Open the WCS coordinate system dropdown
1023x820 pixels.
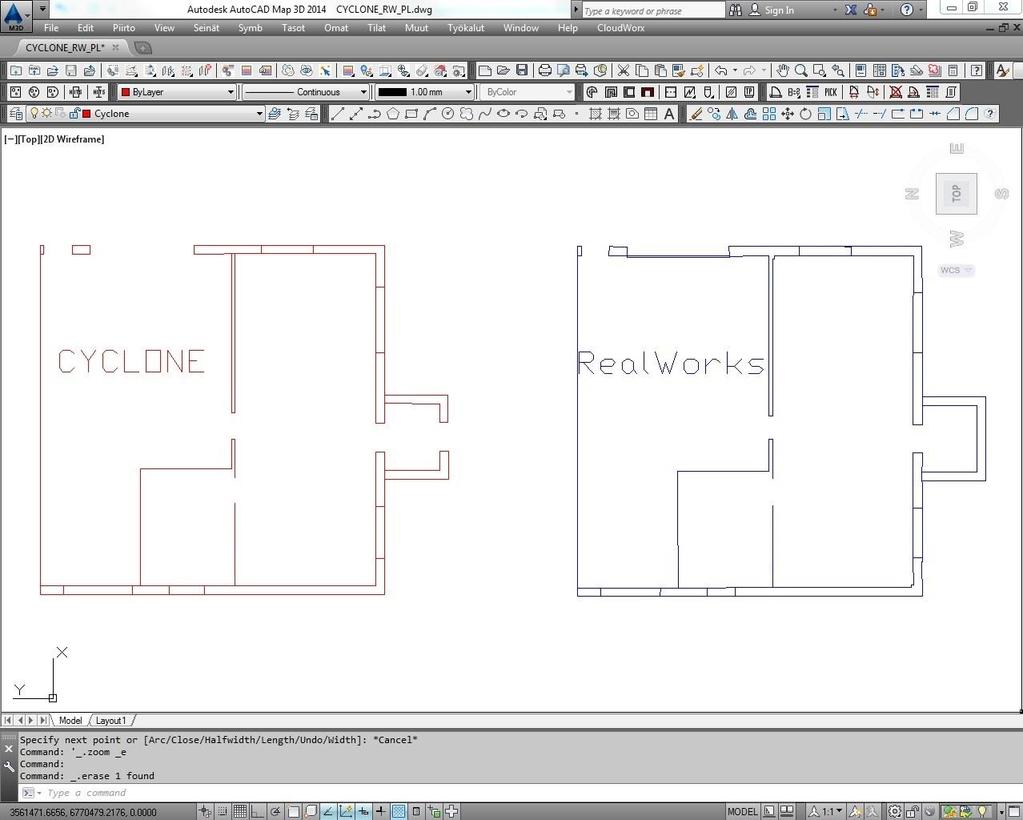click(956, 270)
